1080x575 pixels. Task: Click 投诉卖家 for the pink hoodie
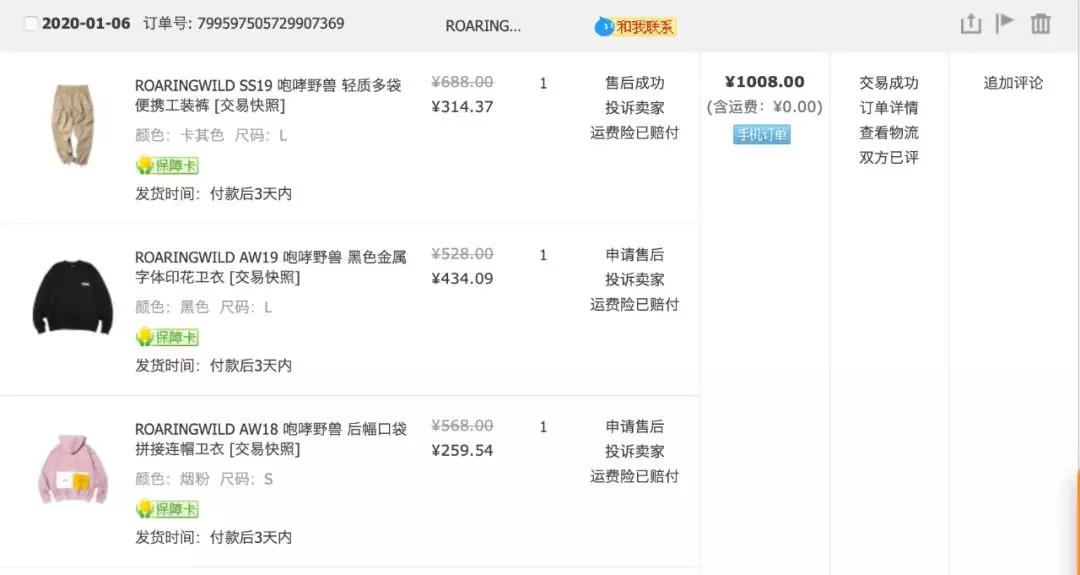[634, 452]
